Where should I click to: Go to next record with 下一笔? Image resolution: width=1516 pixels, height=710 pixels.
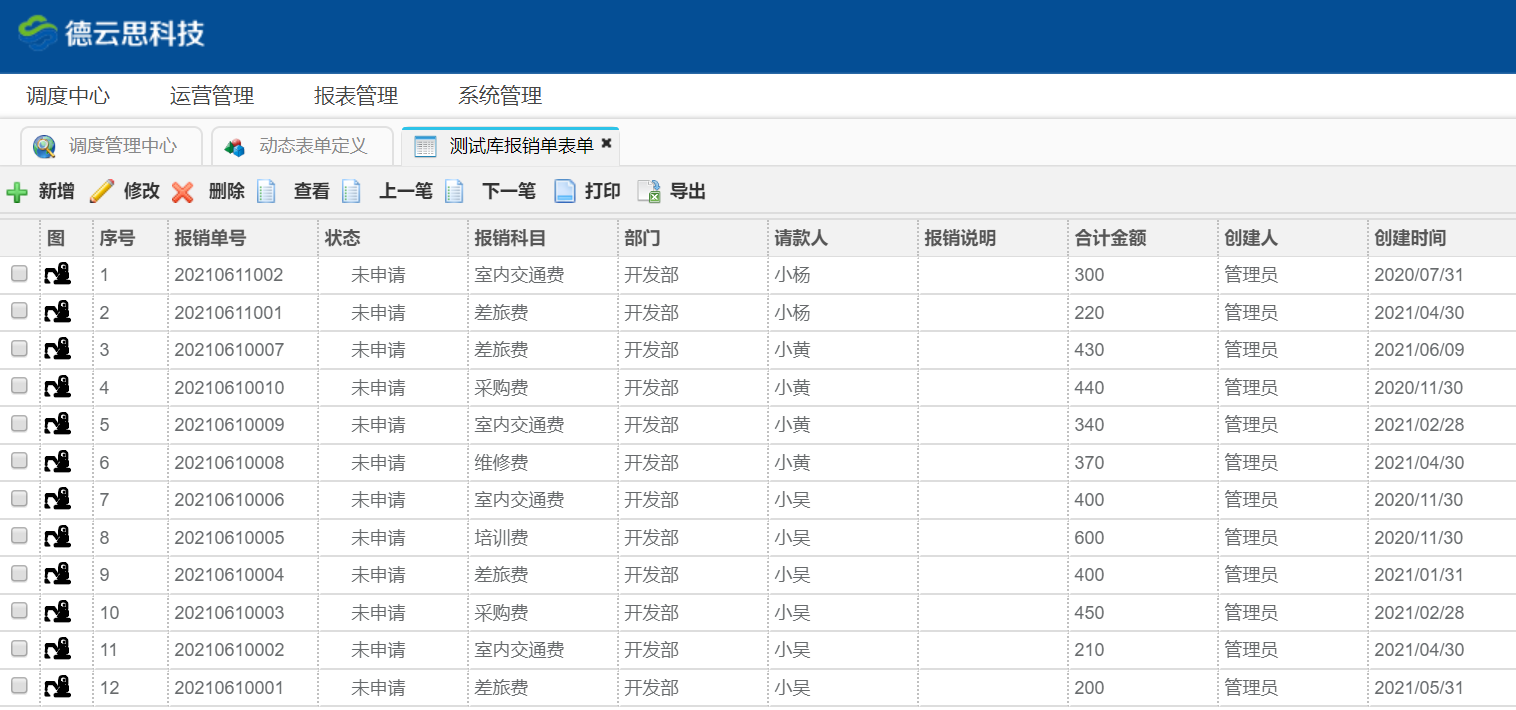coord(508,192)
